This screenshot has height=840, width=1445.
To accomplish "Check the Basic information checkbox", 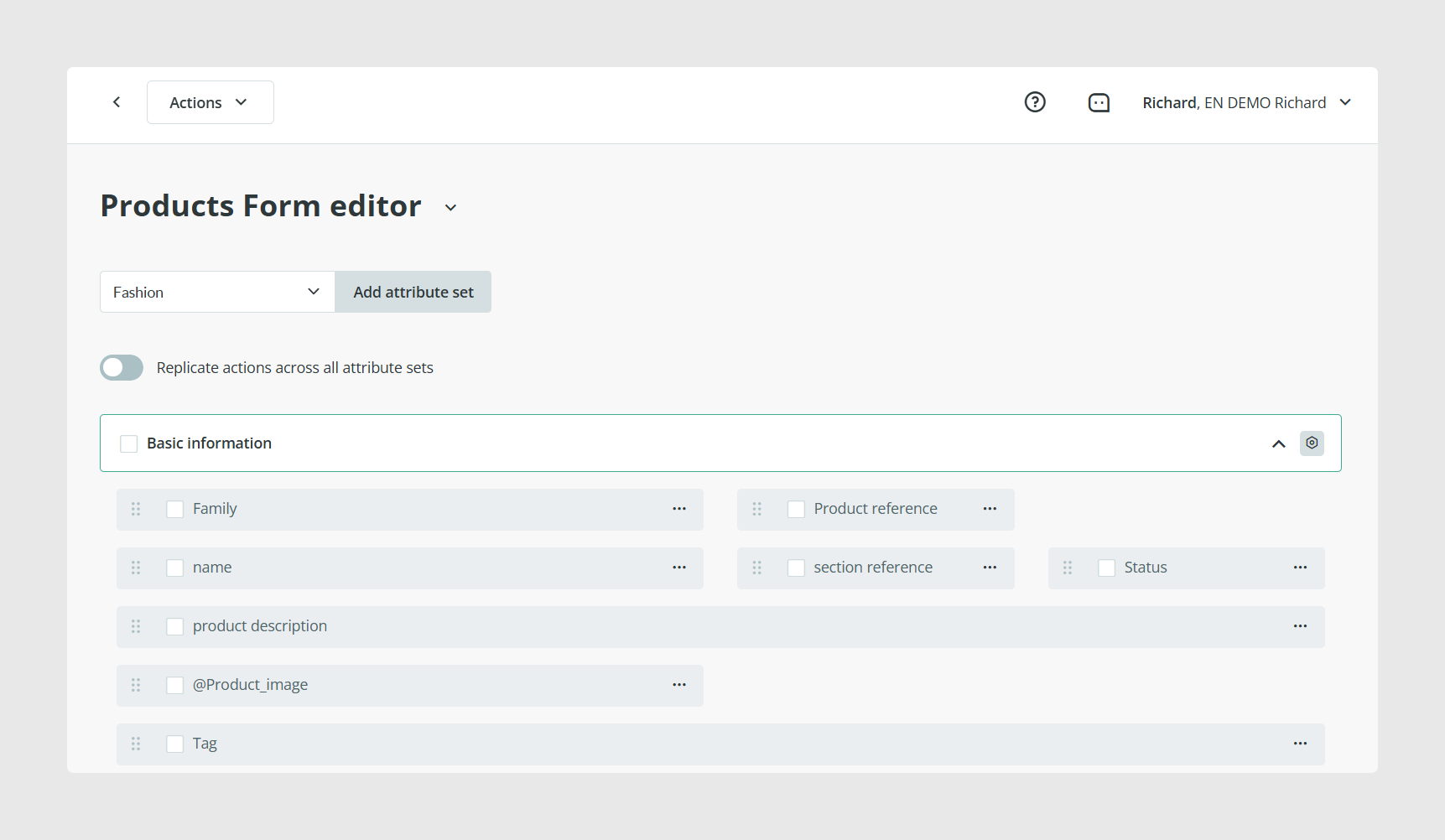I will coord(128,443).
